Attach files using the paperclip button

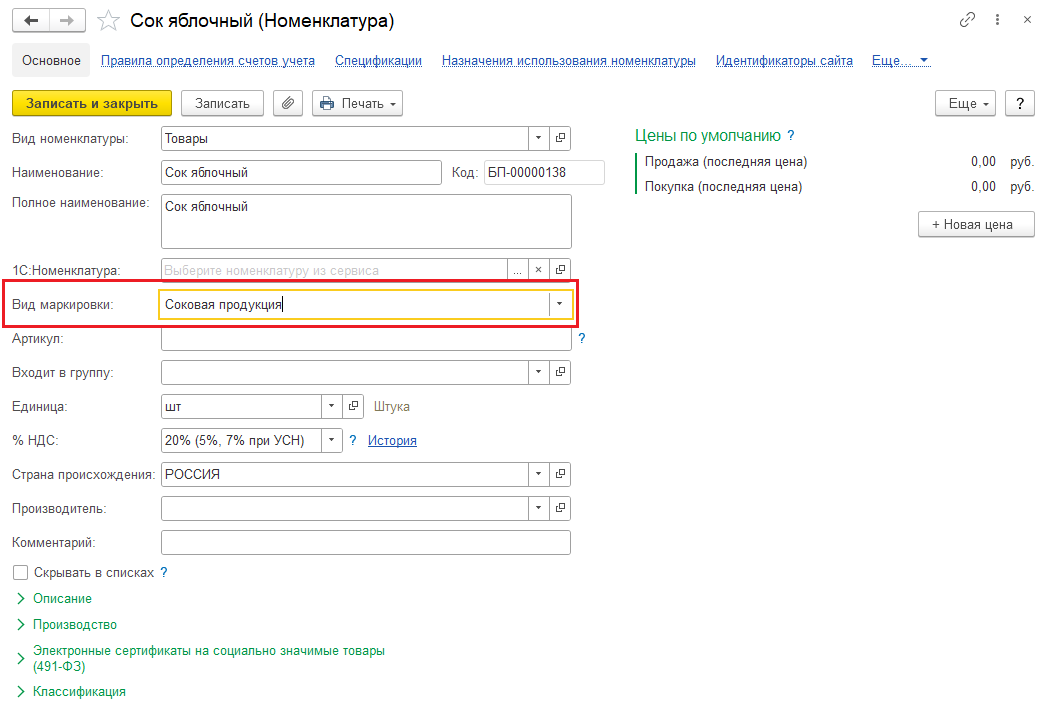[x=288, y=103]
